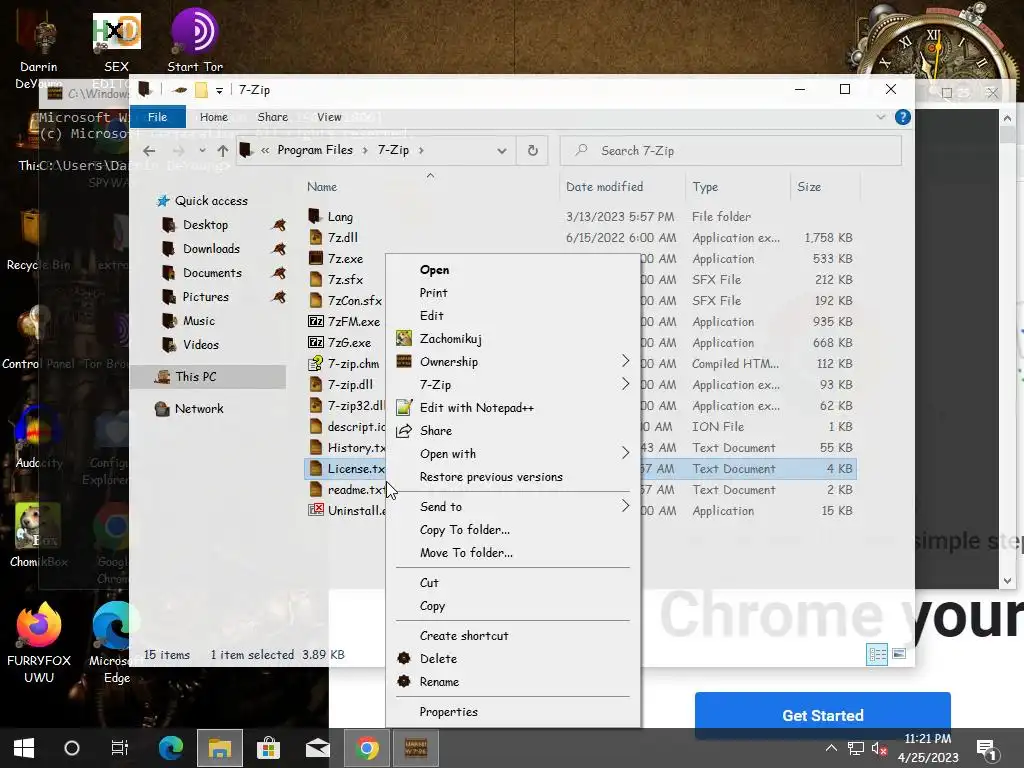
Task: Expand the ribbon with the chevron
Action: click(x=880, y=117)
